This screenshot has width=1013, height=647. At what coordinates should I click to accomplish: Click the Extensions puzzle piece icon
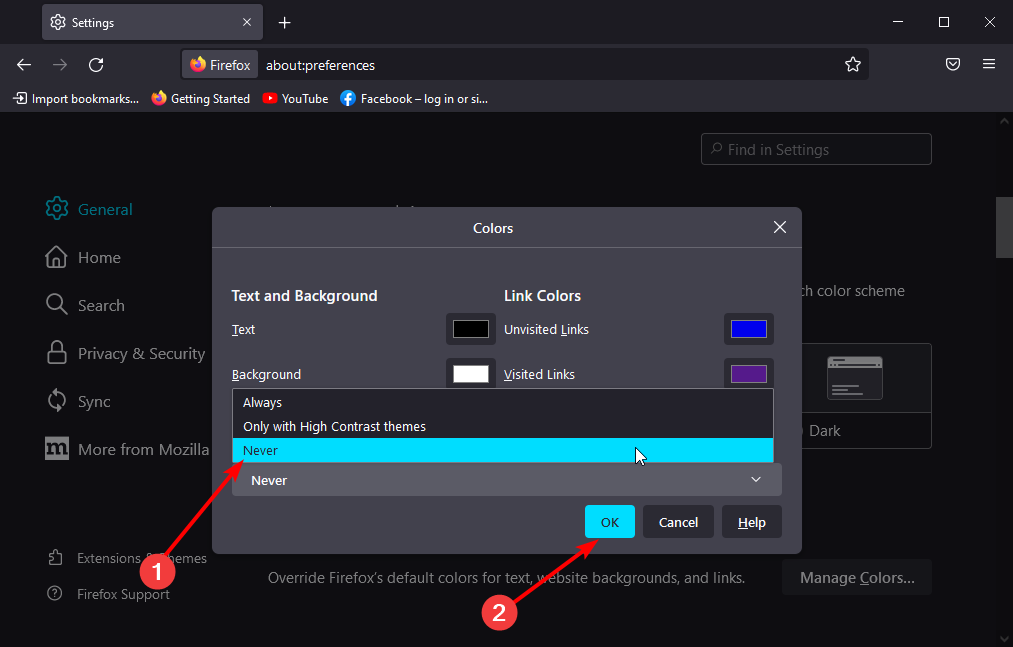(56, 557)
